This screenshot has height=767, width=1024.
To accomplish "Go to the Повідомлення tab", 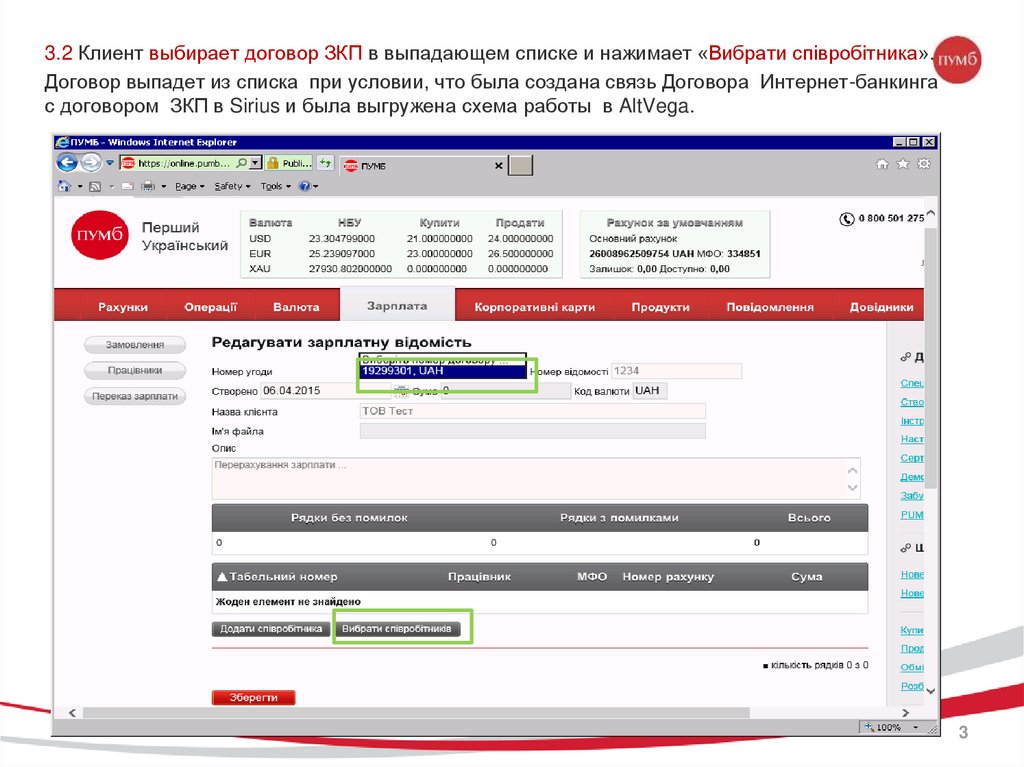I will [x=769, y=307].
